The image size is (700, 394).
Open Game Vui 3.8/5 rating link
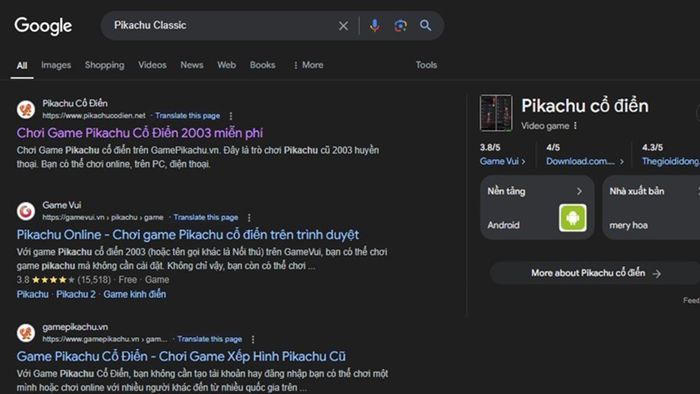(502, 162)
